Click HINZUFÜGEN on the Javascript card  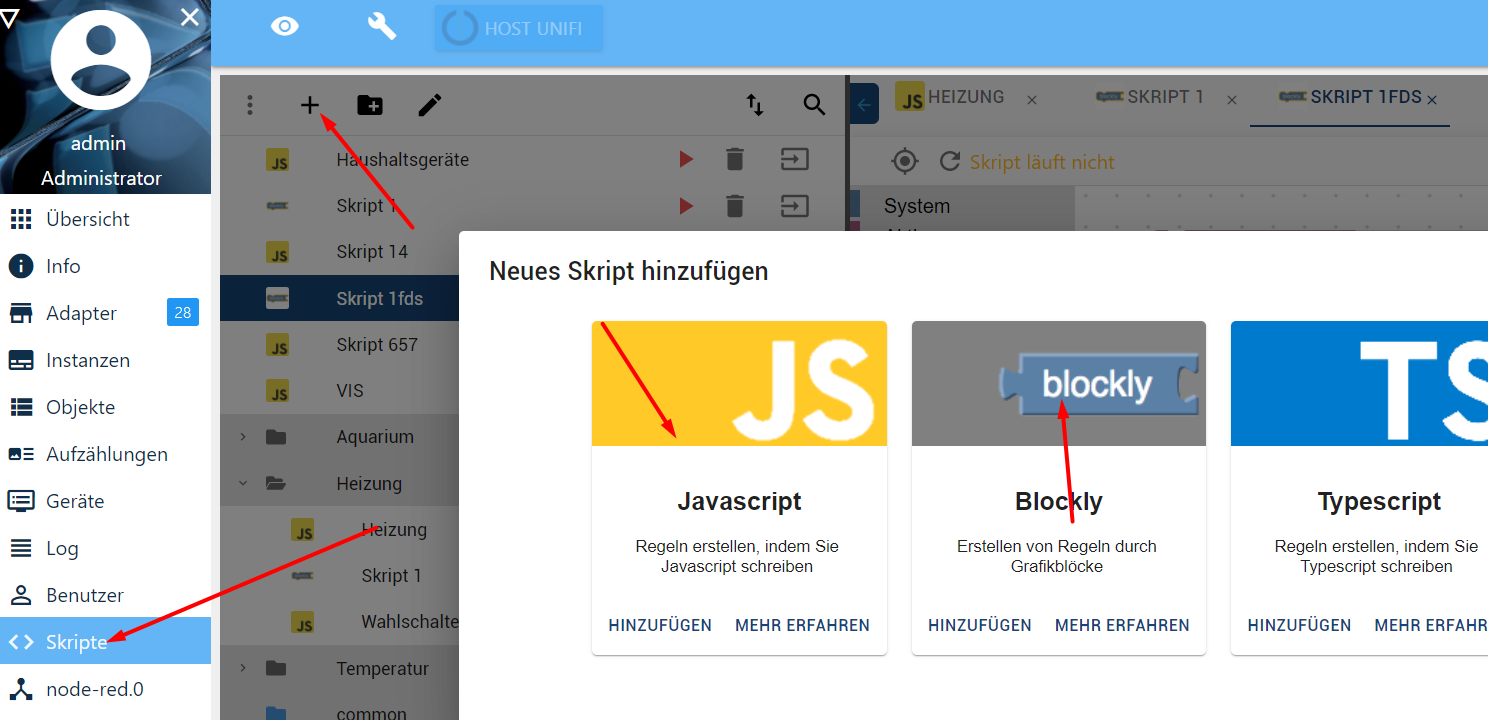click(x=660, y=625)
